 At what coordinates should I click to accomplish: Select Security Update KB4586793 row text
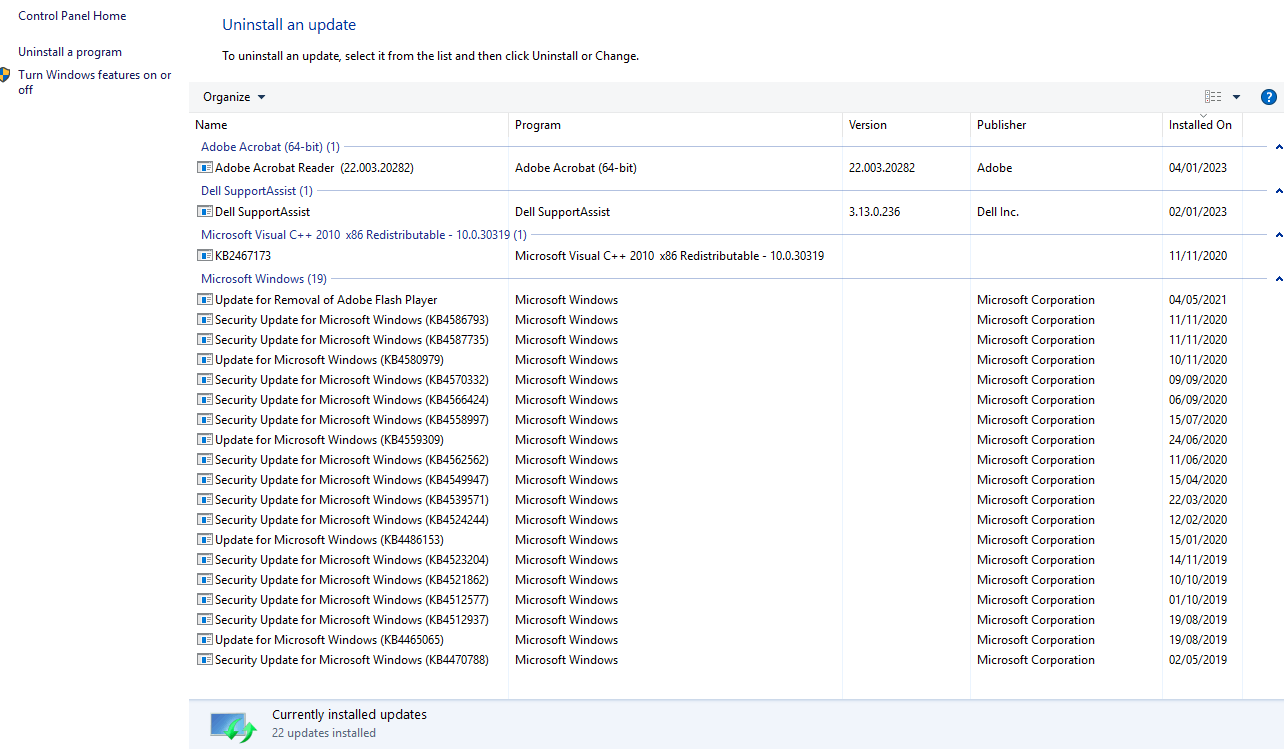352,320
